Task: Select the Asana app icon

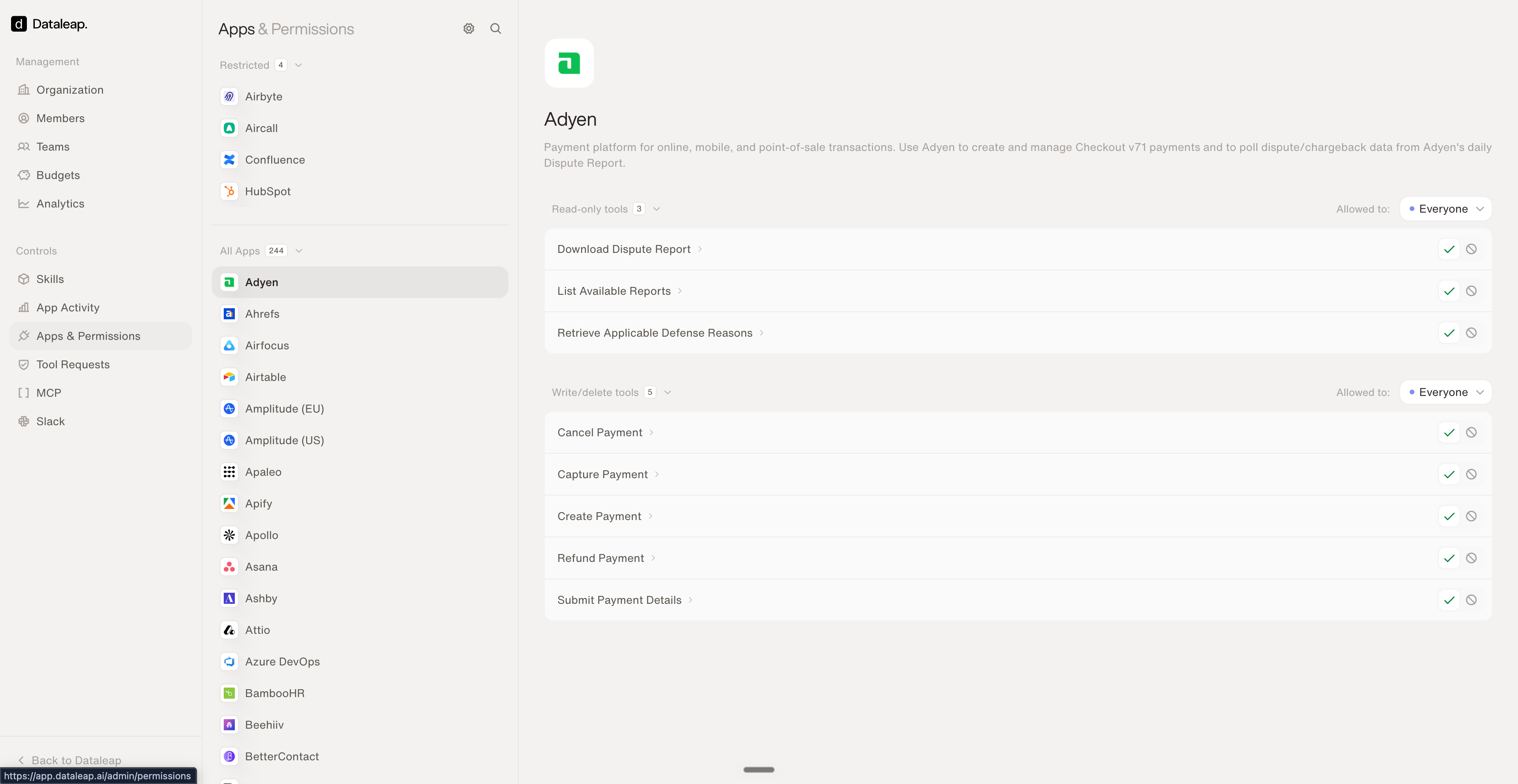Action: (229, 567)
